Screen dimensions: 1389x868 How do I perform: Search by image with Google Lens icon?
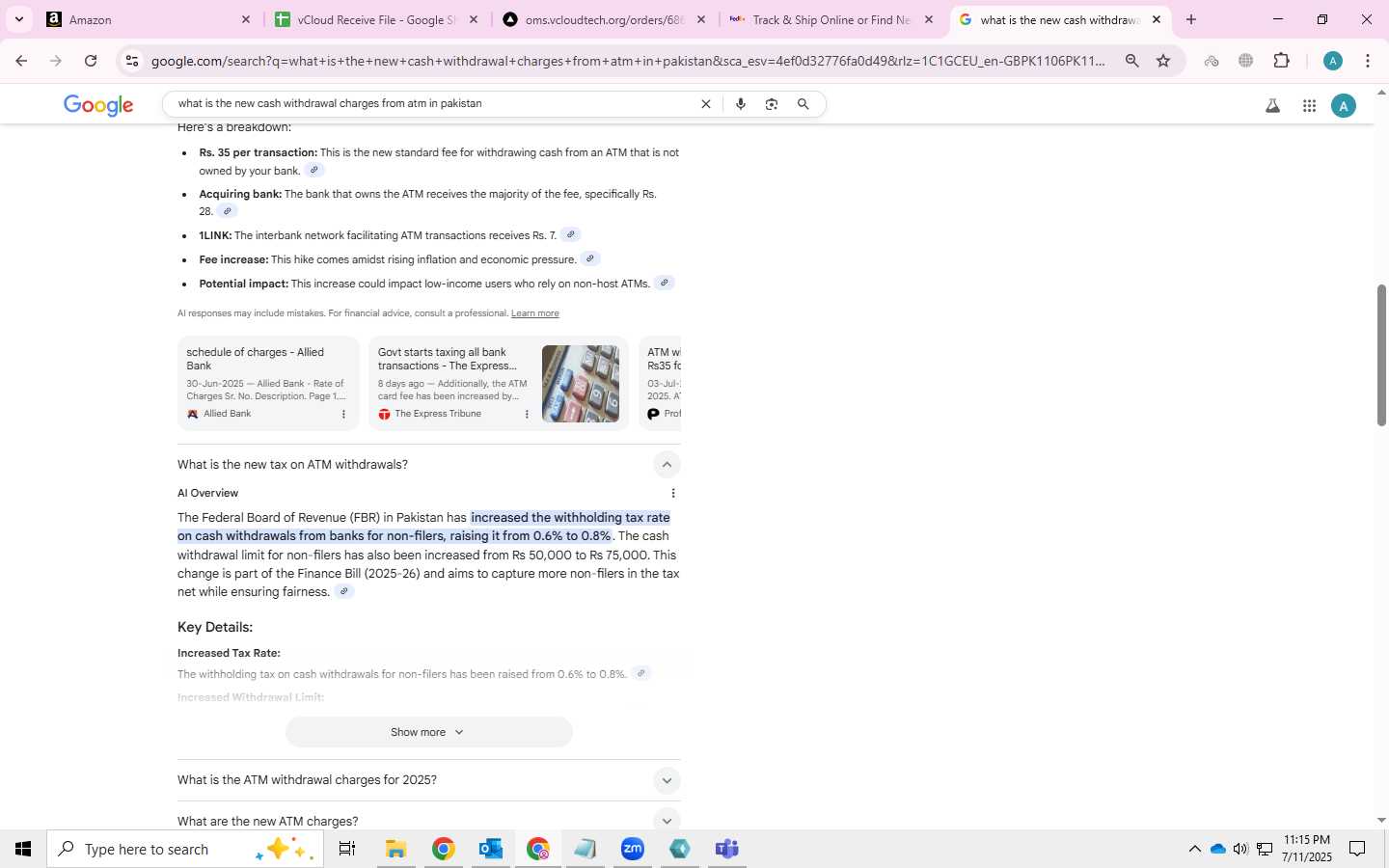tap(771, 104)
